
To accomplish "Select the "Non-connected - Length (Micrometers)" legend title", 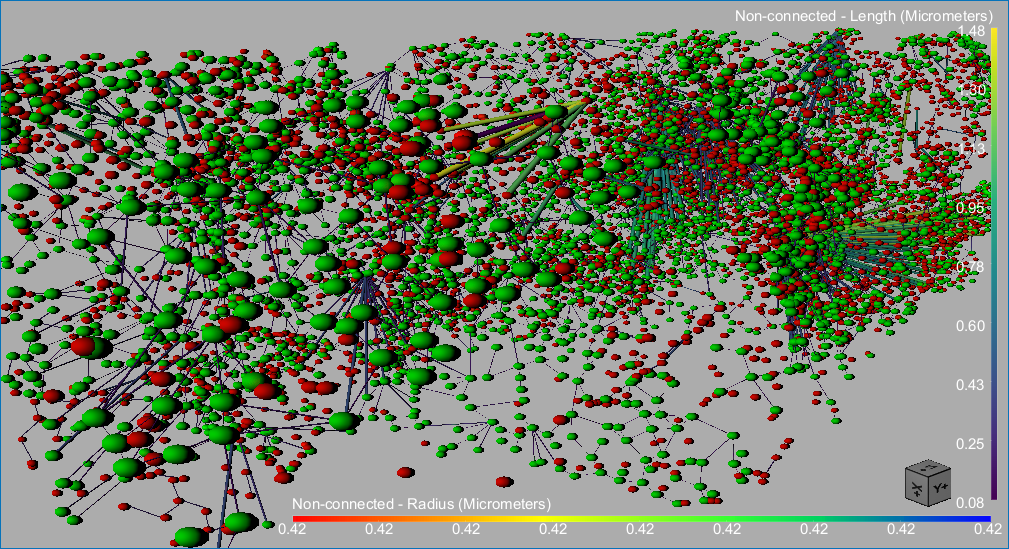I will tap(863, 16).
